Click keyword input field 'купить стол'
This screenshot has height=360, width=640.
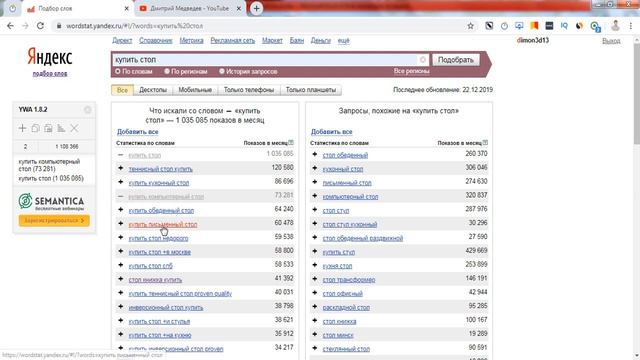pos(265,60)
